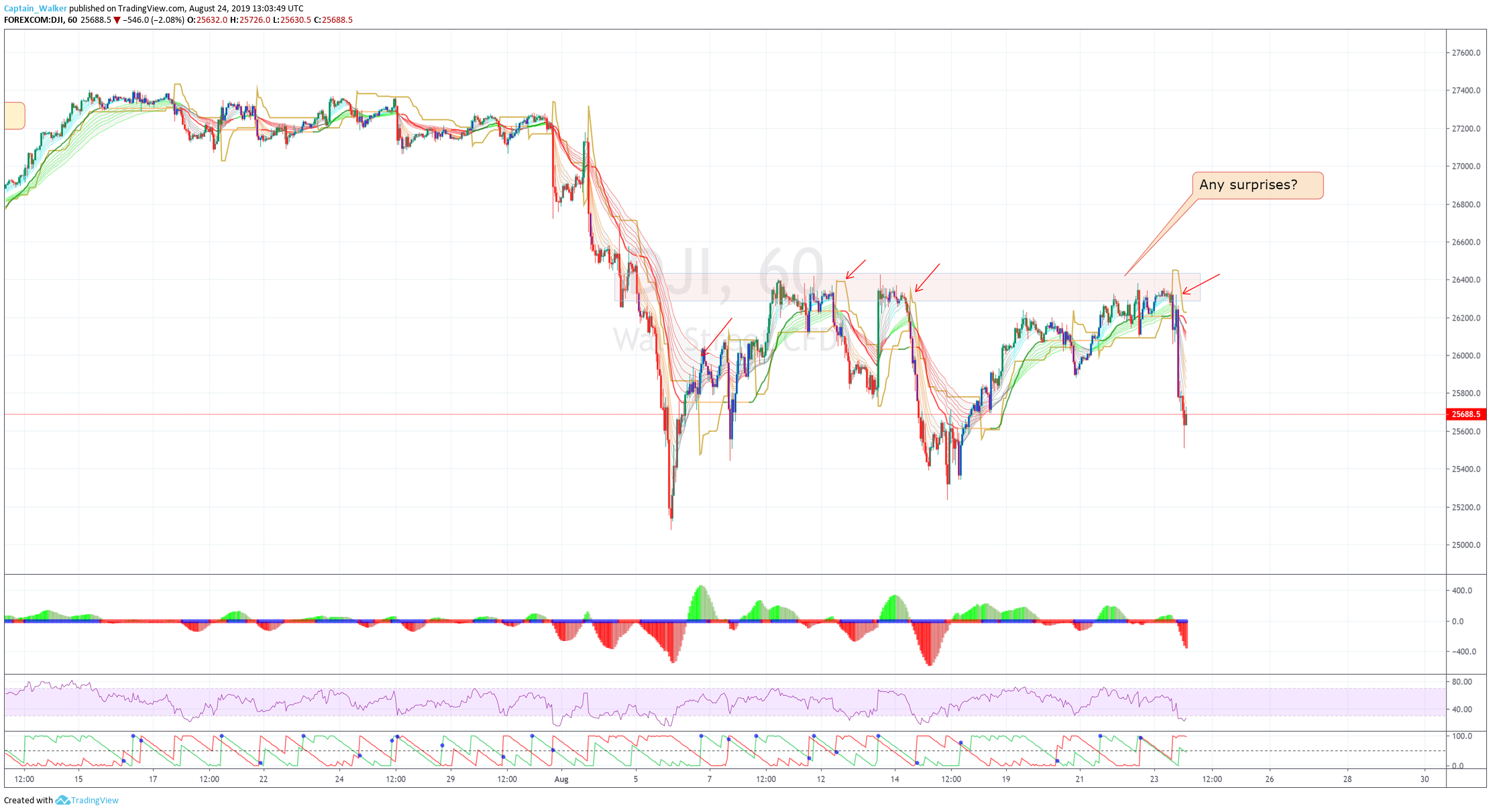Click the 26000.0 price axis label

[x=1466, y=356]
